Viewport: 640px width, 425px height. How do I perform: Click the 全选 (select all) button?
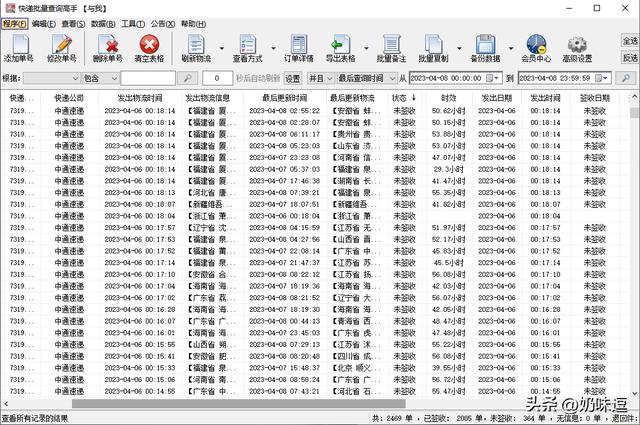[x=629, y=42]
